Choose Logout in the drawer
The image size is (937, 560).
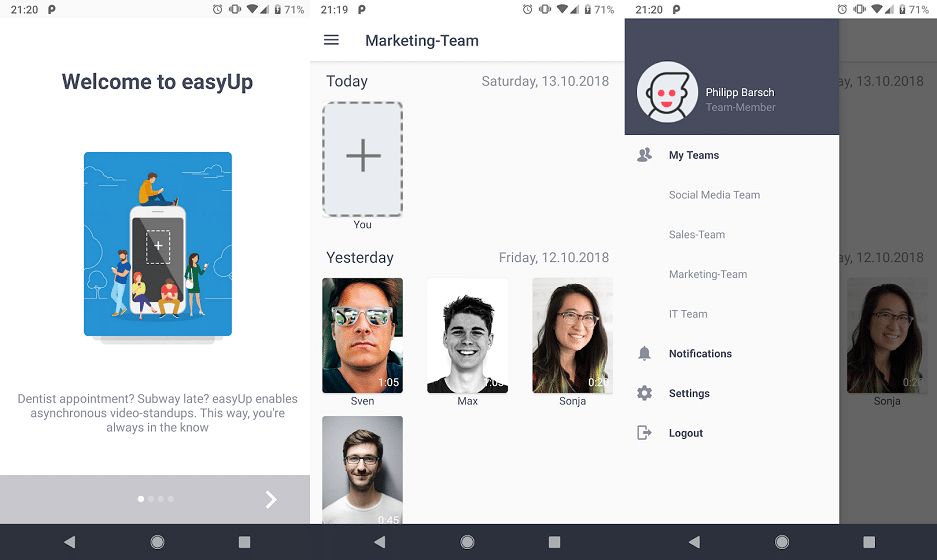coord(685,433)
